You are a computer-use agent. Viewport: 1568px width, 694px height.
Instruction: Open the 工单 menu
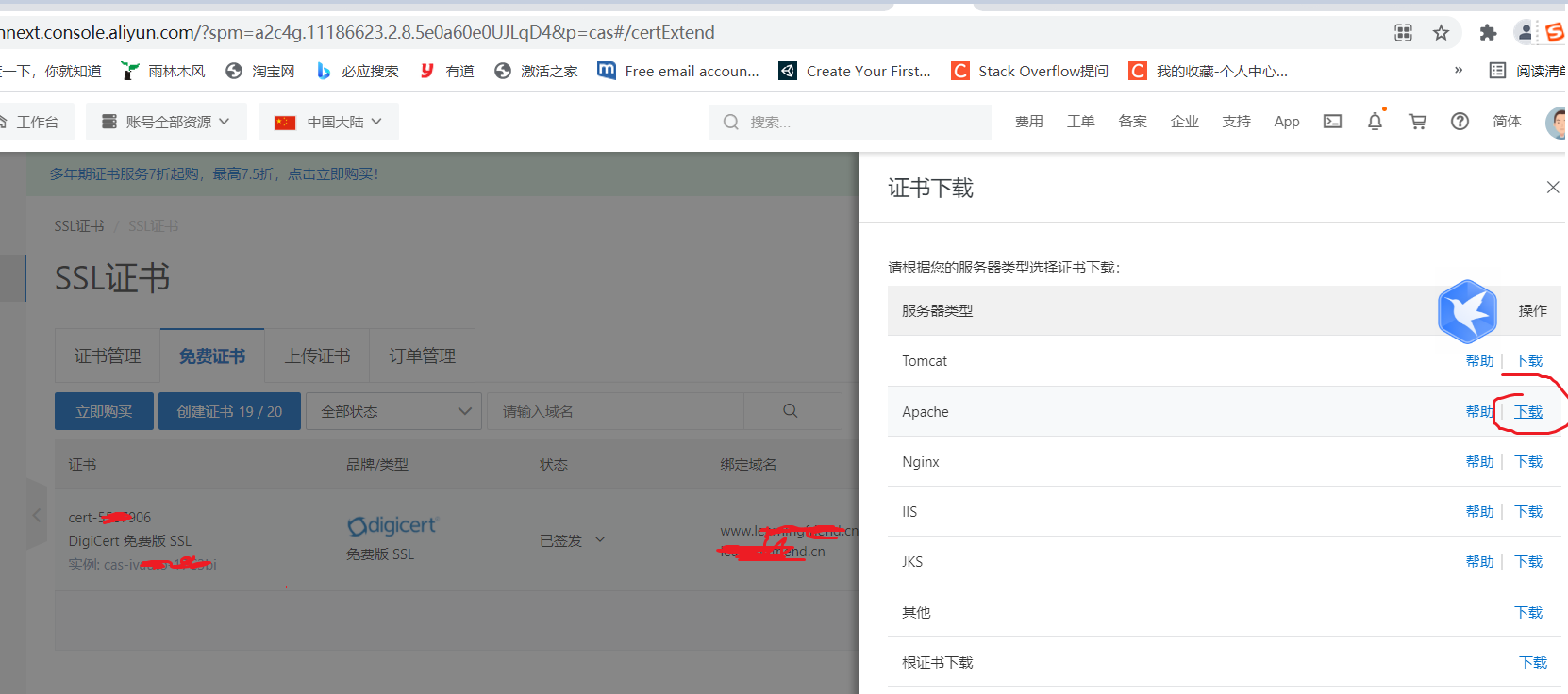tap(1080, 122)
